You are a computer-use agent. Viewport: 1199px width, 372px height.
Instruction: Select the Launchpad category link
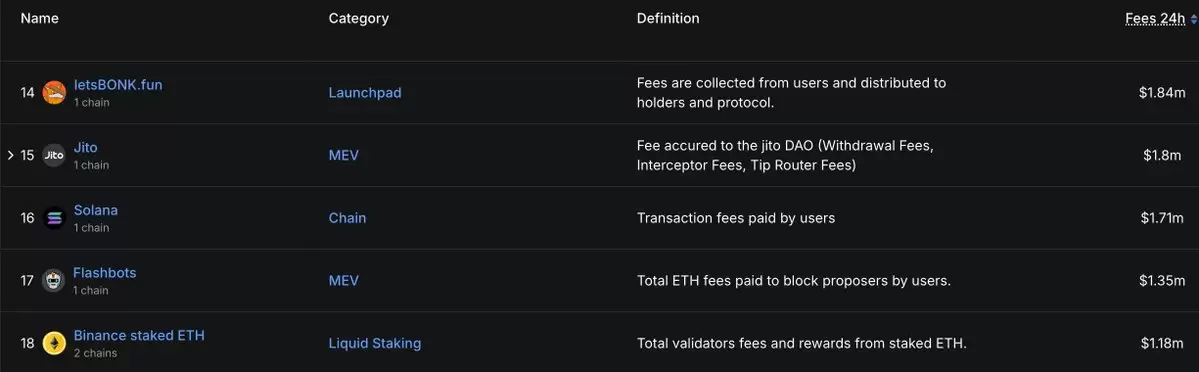[365, 93]
